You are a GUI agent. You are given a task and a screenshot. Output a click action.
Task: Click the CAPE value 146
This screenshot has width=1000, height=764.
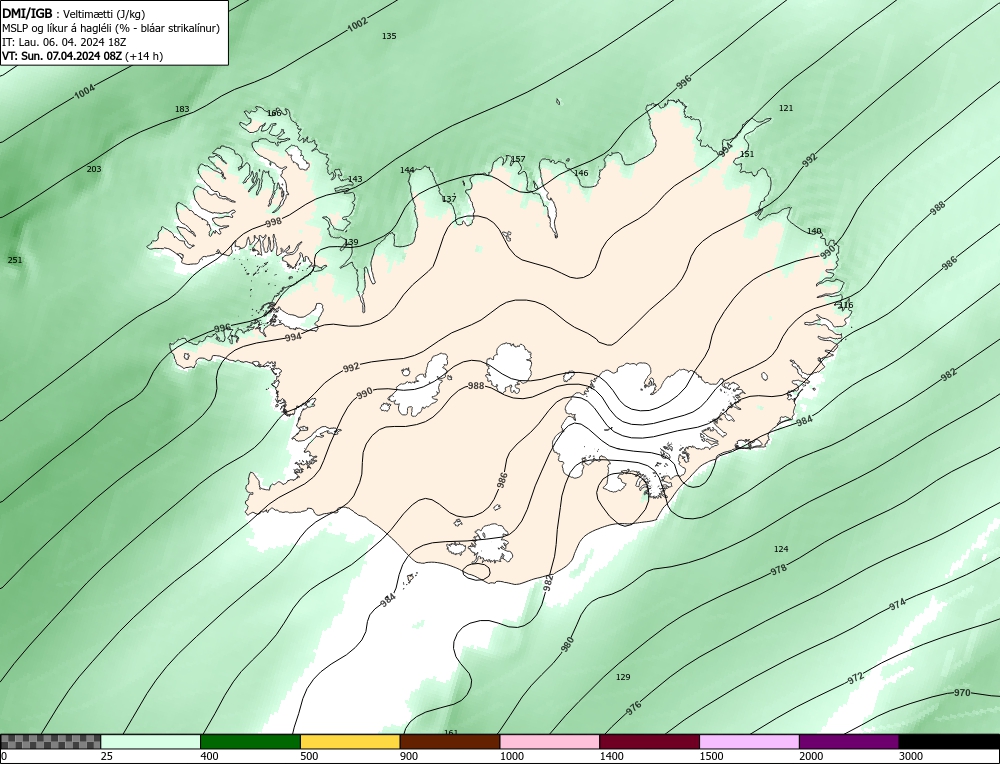tap(581, 173)
